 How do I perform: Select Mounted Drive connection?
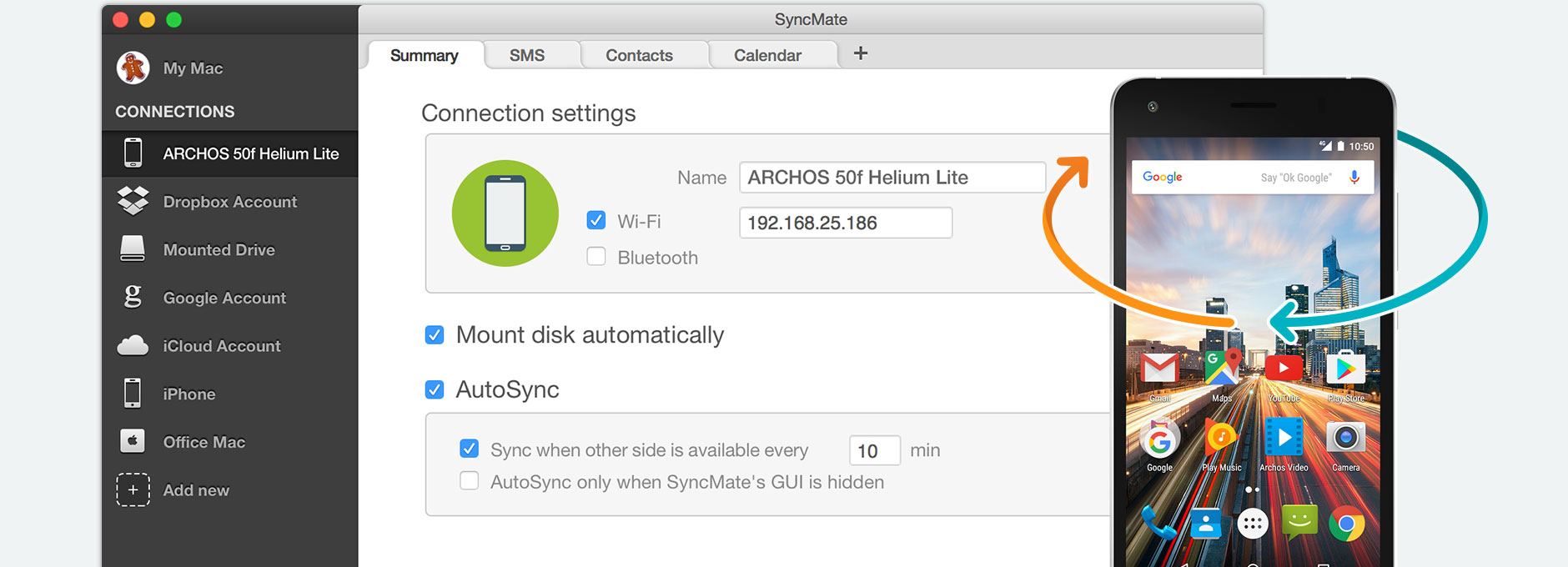(230, 249)
